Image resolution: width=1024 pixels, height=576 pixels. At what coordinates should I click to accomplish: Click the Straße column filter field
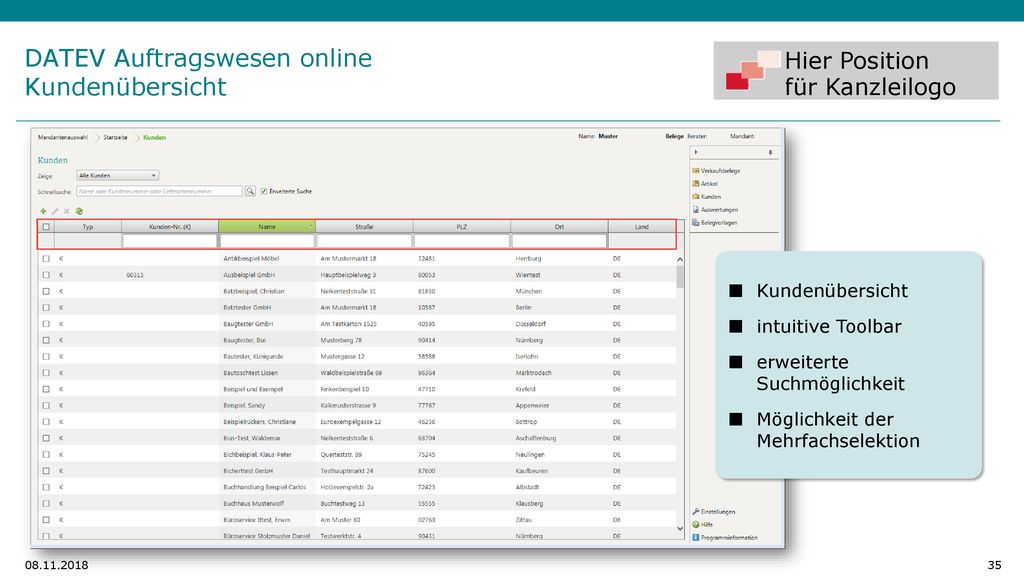(x=364, y=241)
